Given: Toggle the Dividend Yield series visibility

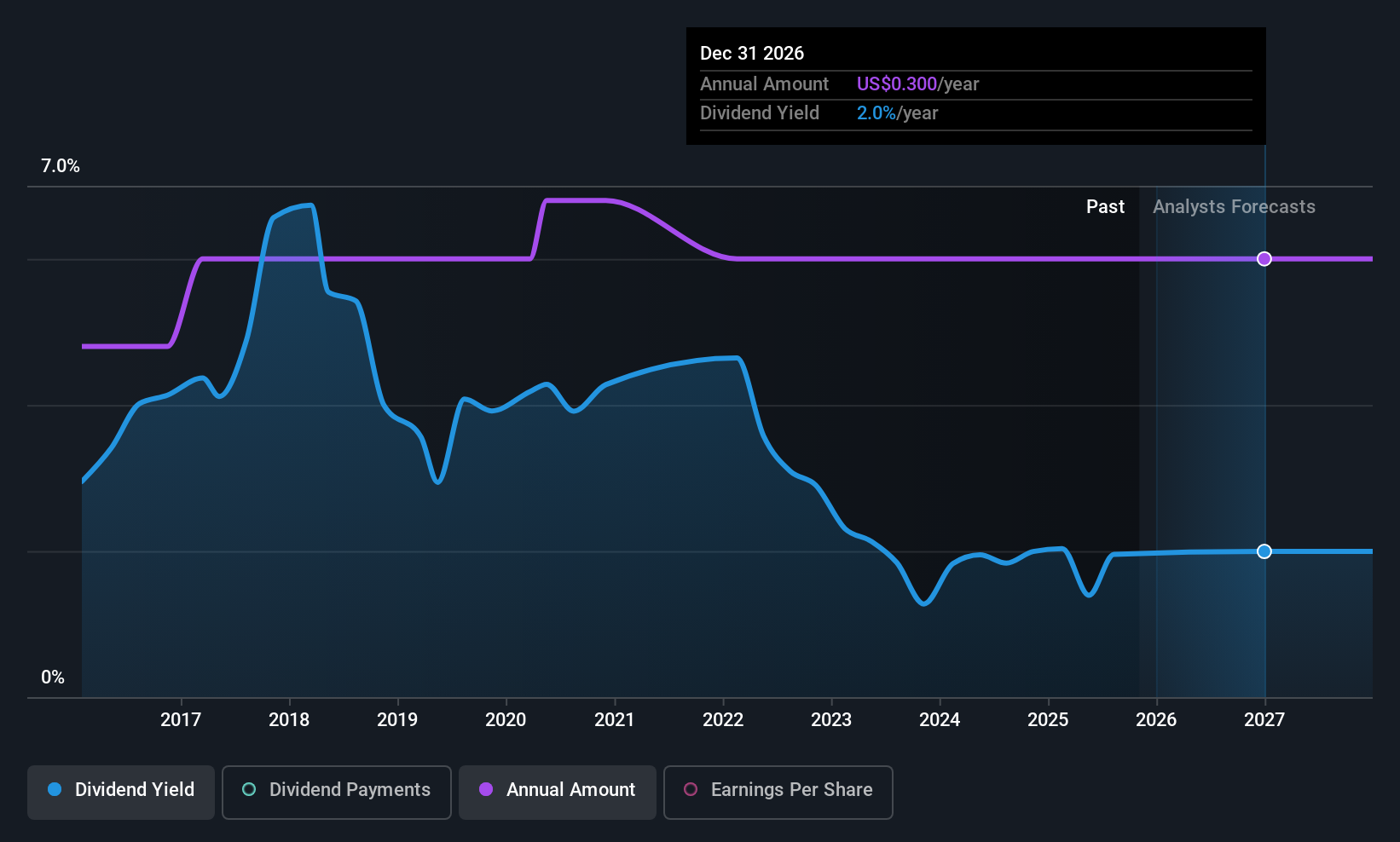Looking at the screenshot, I should [x=120, y=792].
